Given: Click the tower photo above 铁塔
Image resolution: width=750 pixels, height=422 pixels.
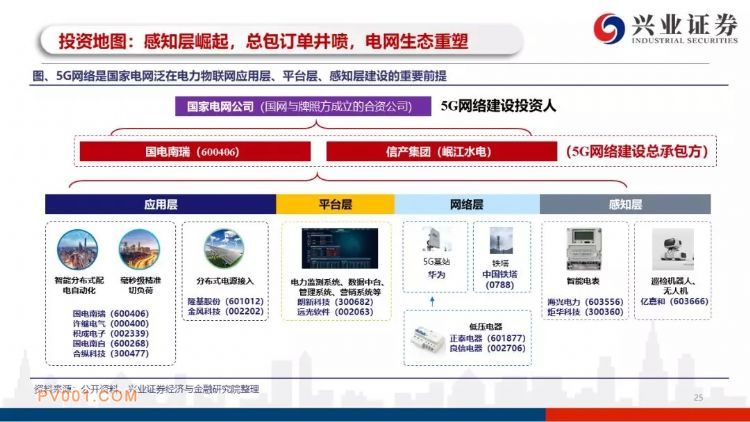Looking at the screenshot, I should [x=501, y=241].
